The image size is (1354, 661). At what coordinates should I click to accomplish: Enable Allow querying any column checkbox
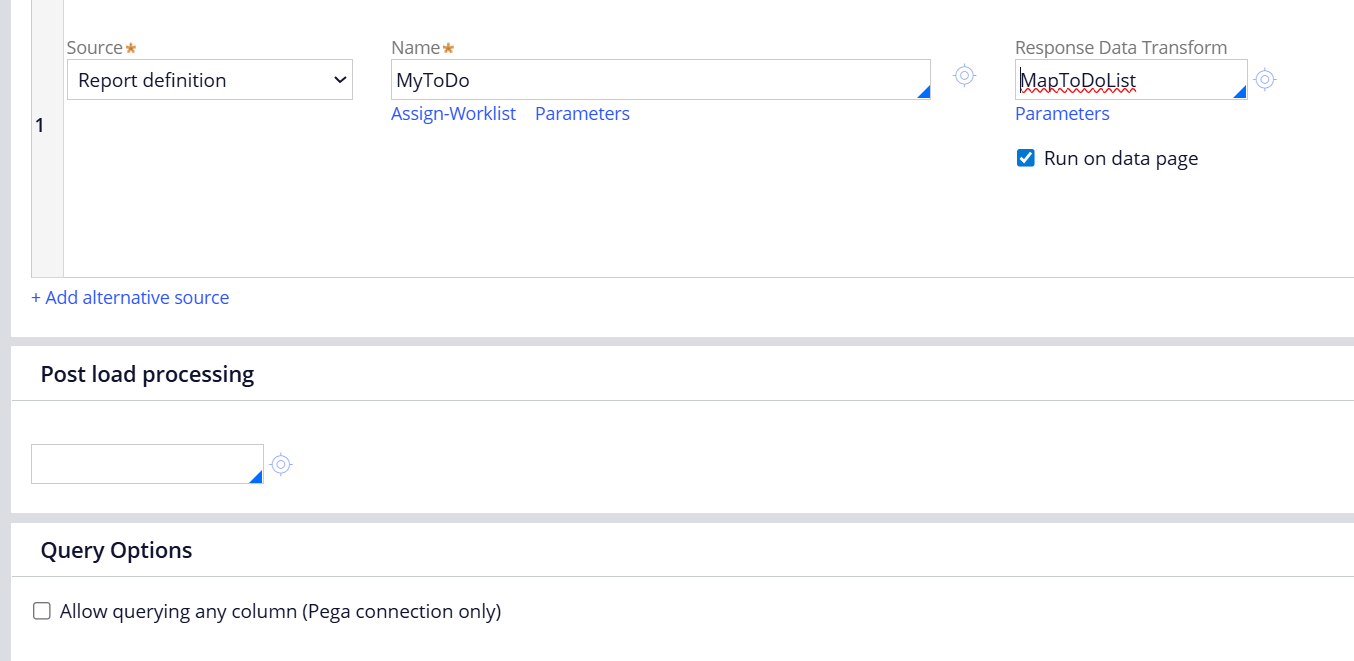[42, 611]
